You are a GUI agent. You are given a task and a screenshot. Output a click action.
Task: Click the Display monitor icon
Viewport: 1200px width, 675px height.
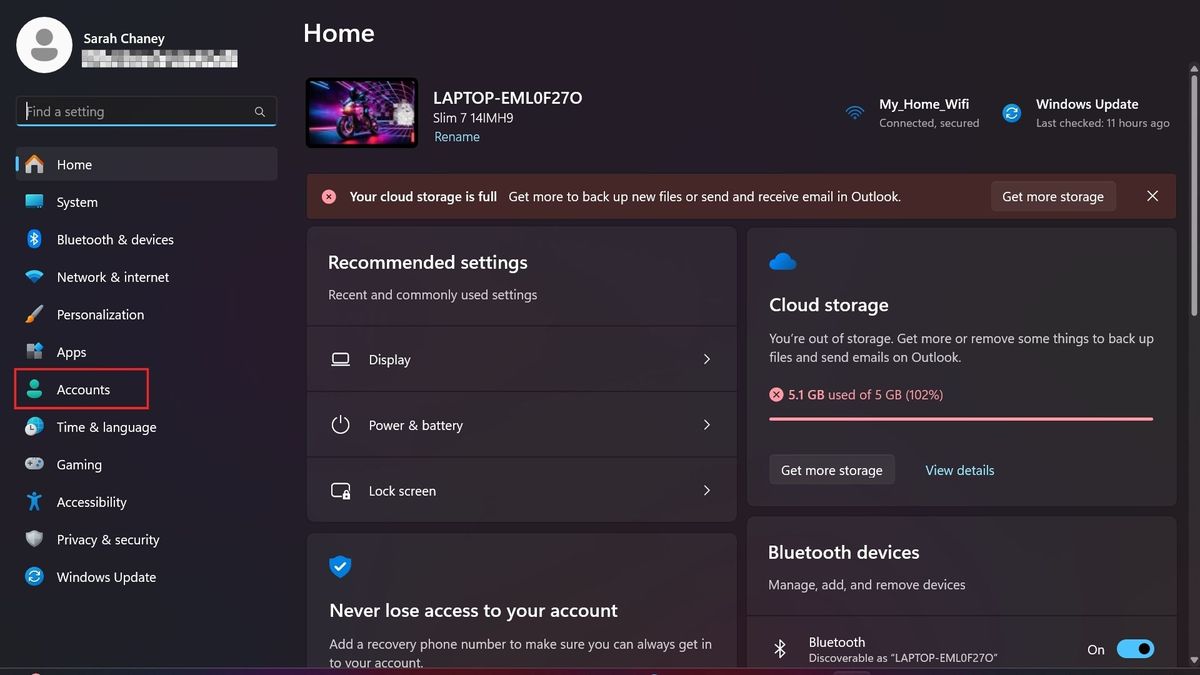click(341, 359)
